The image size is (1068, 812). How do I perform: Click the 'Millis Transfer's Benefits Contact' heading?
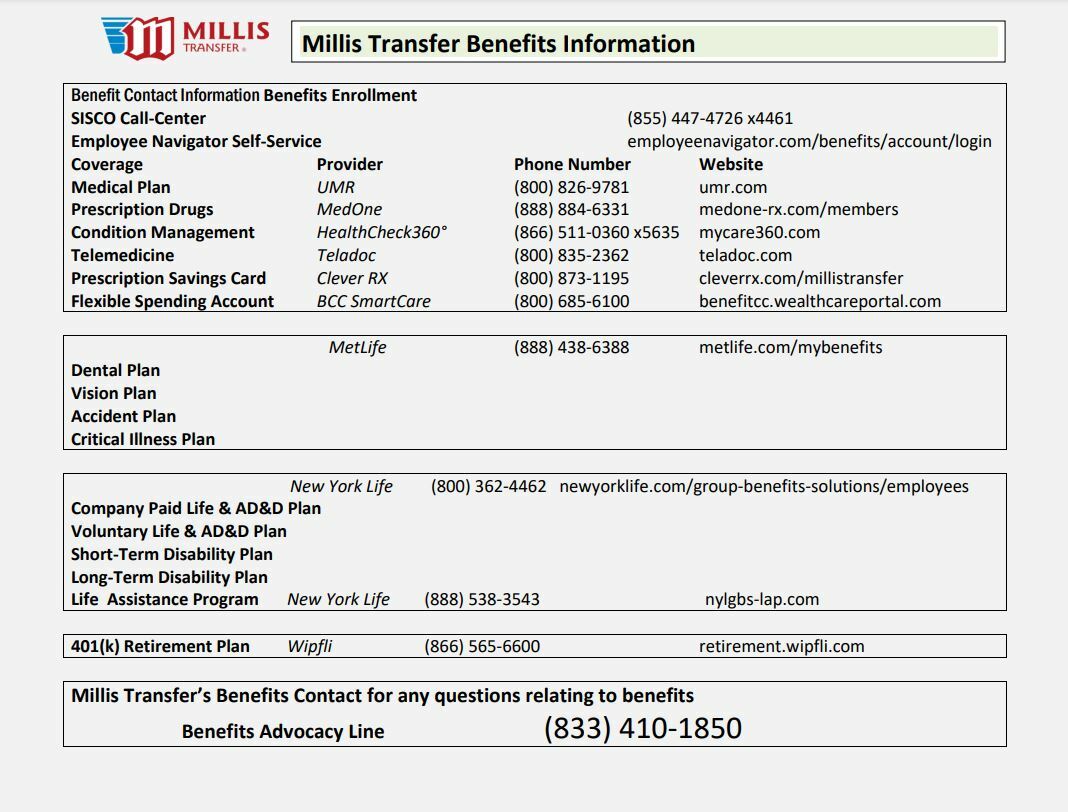click(382, 696)
